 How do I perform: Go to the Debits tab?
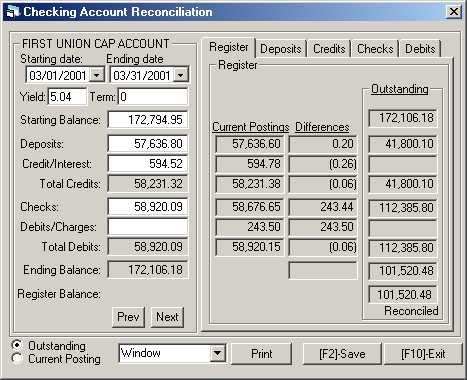(420, 49)
